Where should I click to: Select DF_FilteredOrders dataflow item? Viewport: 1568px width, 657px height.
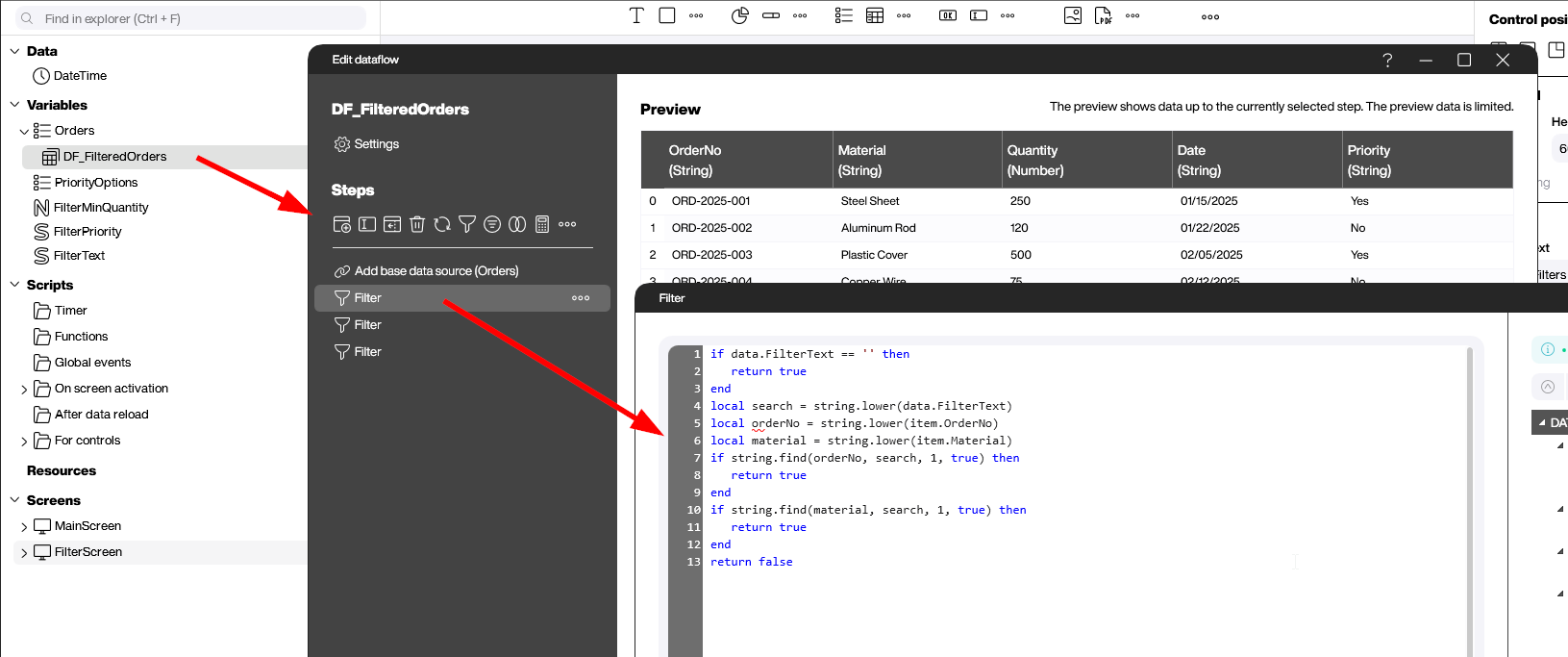pyautogui.click(x=114, y=157)
